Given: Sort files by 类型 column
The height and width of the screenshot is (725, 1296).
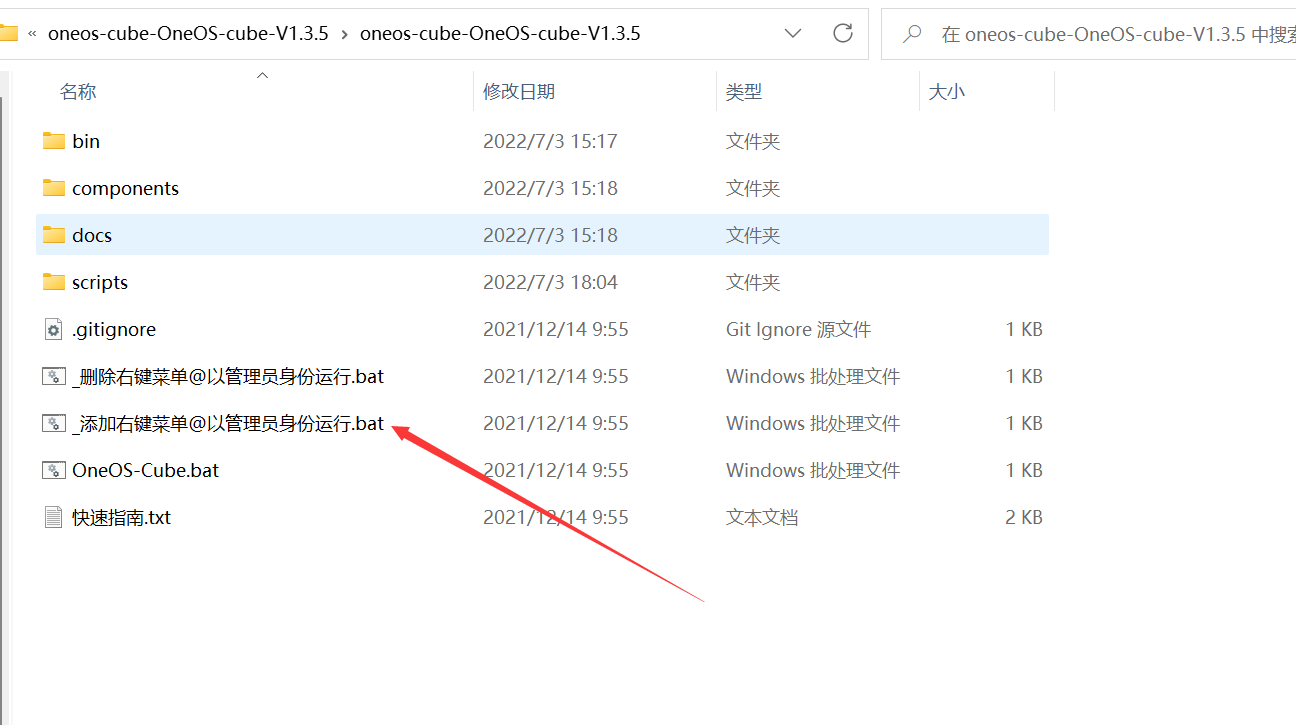Looking at the screenshot, I should coord(744,91).
